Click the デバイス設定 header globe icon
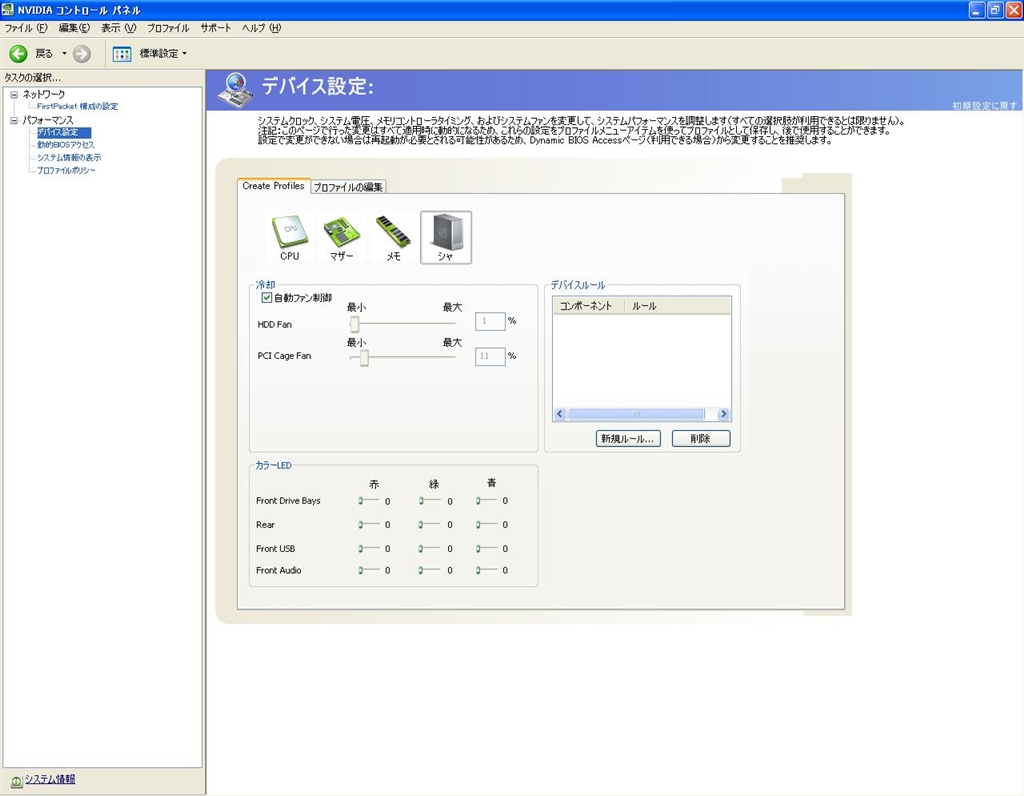This screenshot has width=1024, height=796. click(234, 90)
